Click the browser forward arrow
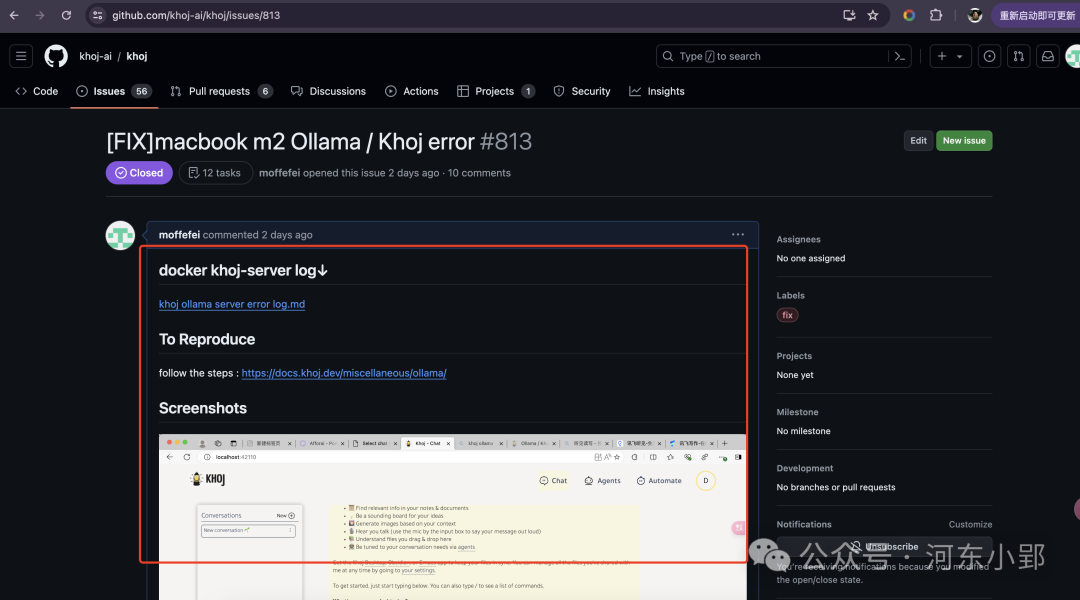The width and height of the screenshot is (1080, 600). click(40, 15)
